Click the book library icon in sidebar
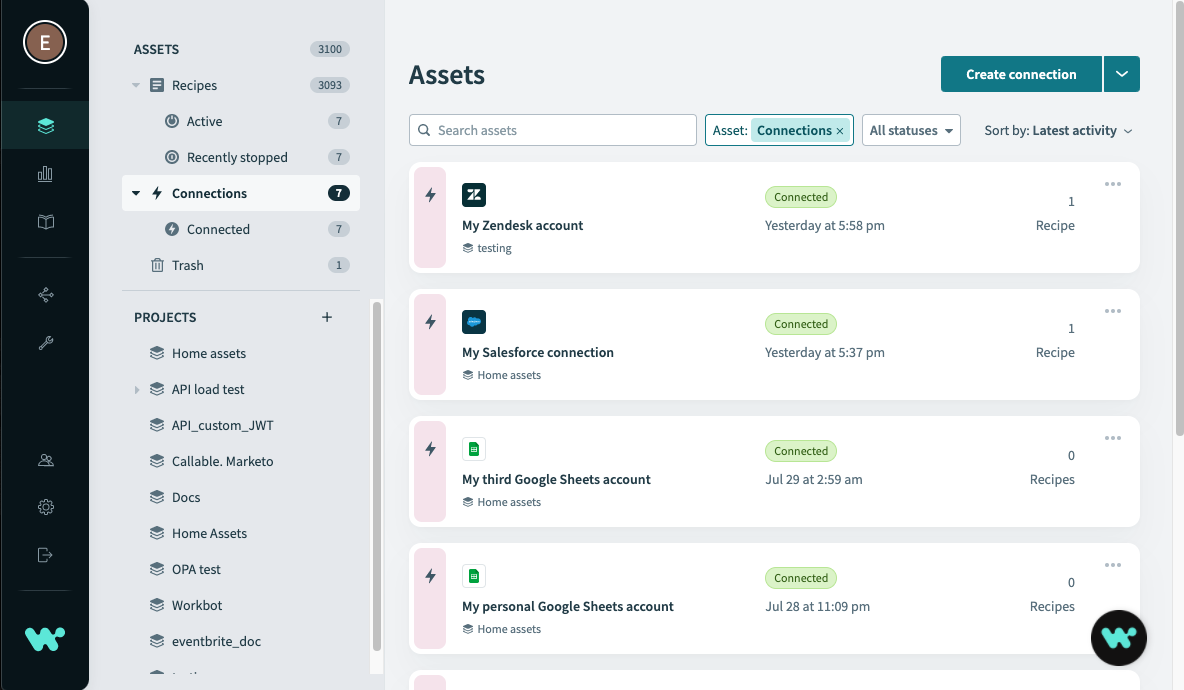Image resolution: width=1184 pixels, height=690 pixels. pos(45,222)
